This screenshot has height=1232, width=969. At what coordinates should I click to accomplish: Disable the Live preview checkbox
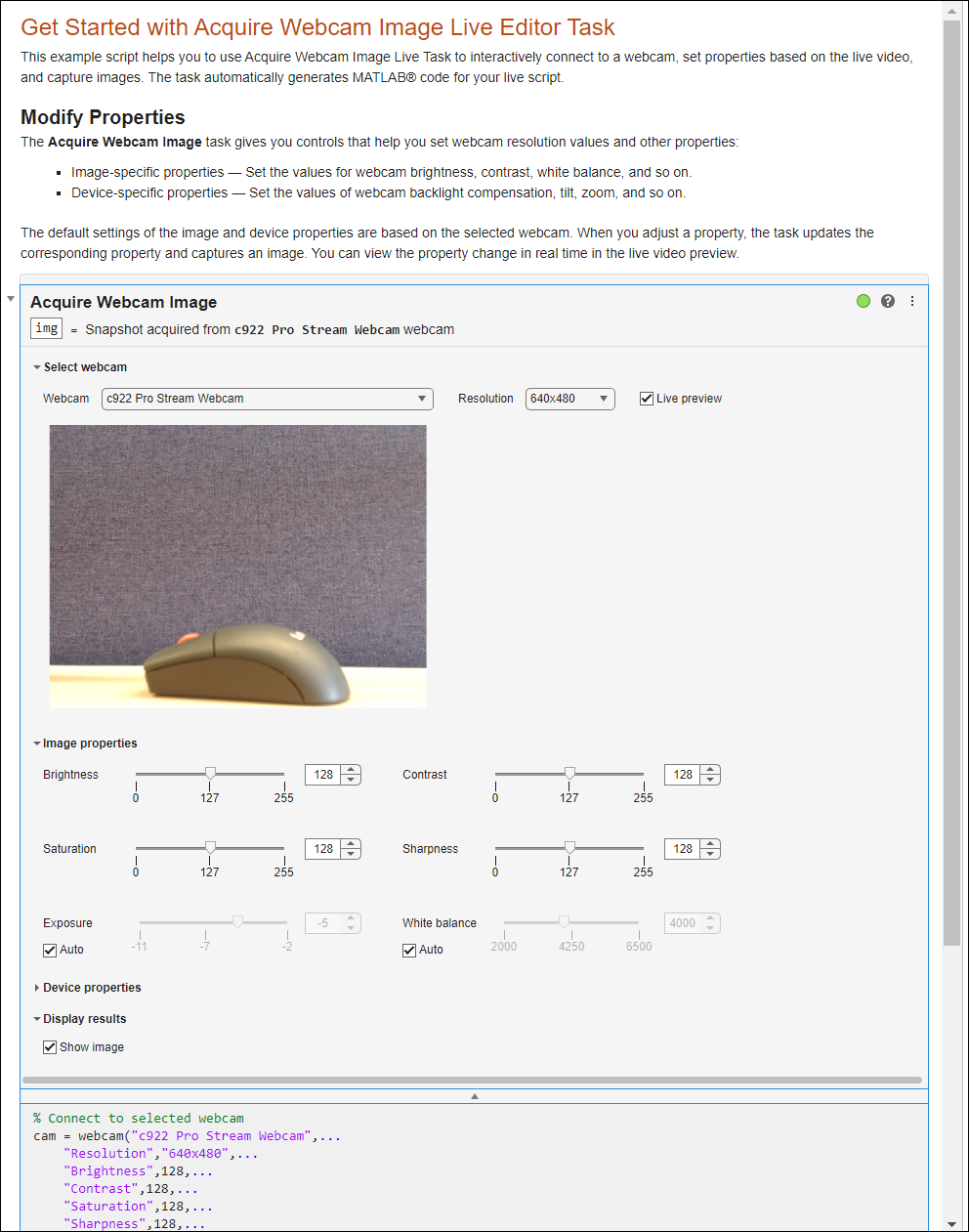647,398
